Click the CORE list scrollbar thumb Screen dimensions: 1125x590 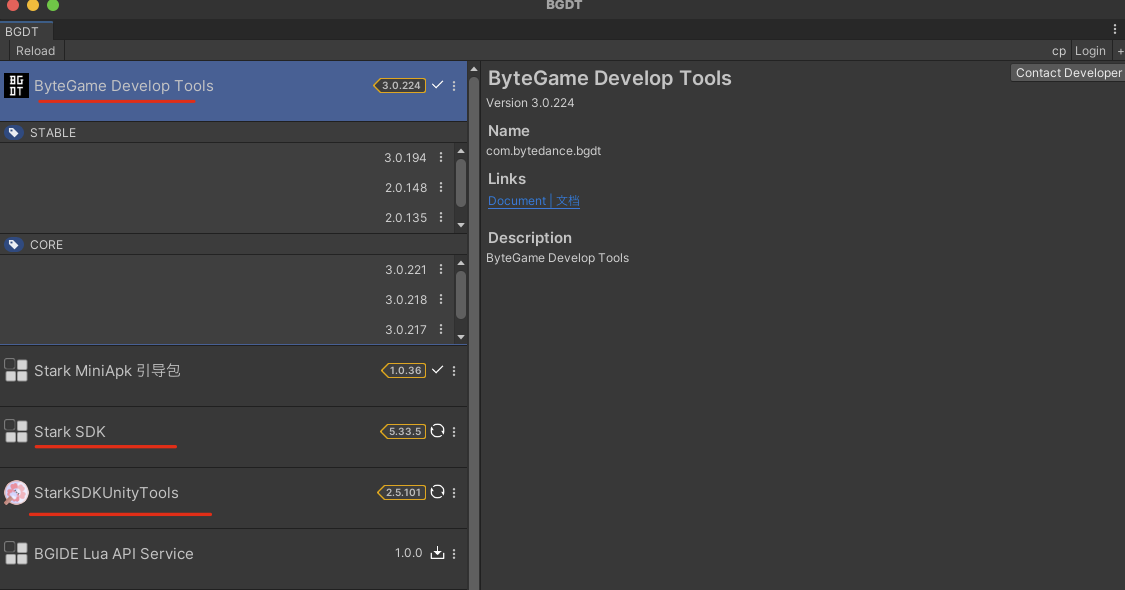461,295
